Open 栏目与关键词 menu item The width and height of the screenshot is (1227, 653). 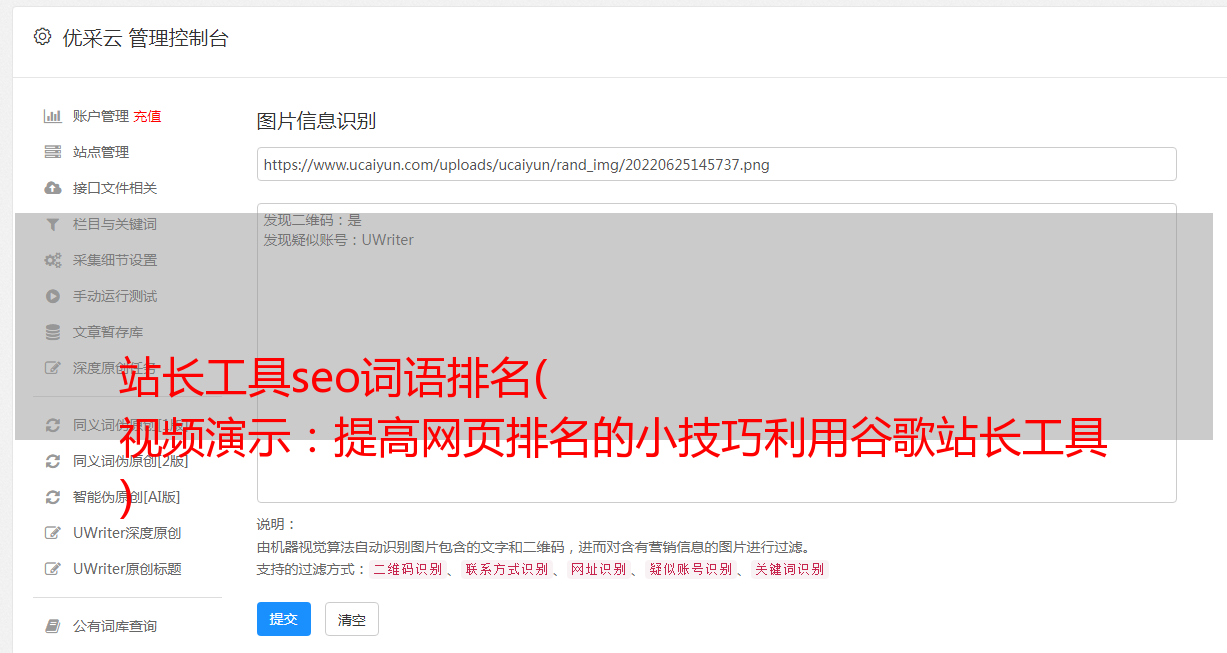(115, 224)
